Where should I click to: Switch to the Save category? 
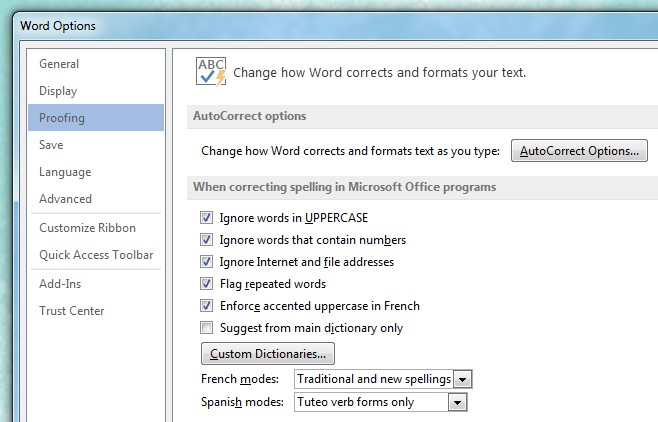click(x=96, y=145)
